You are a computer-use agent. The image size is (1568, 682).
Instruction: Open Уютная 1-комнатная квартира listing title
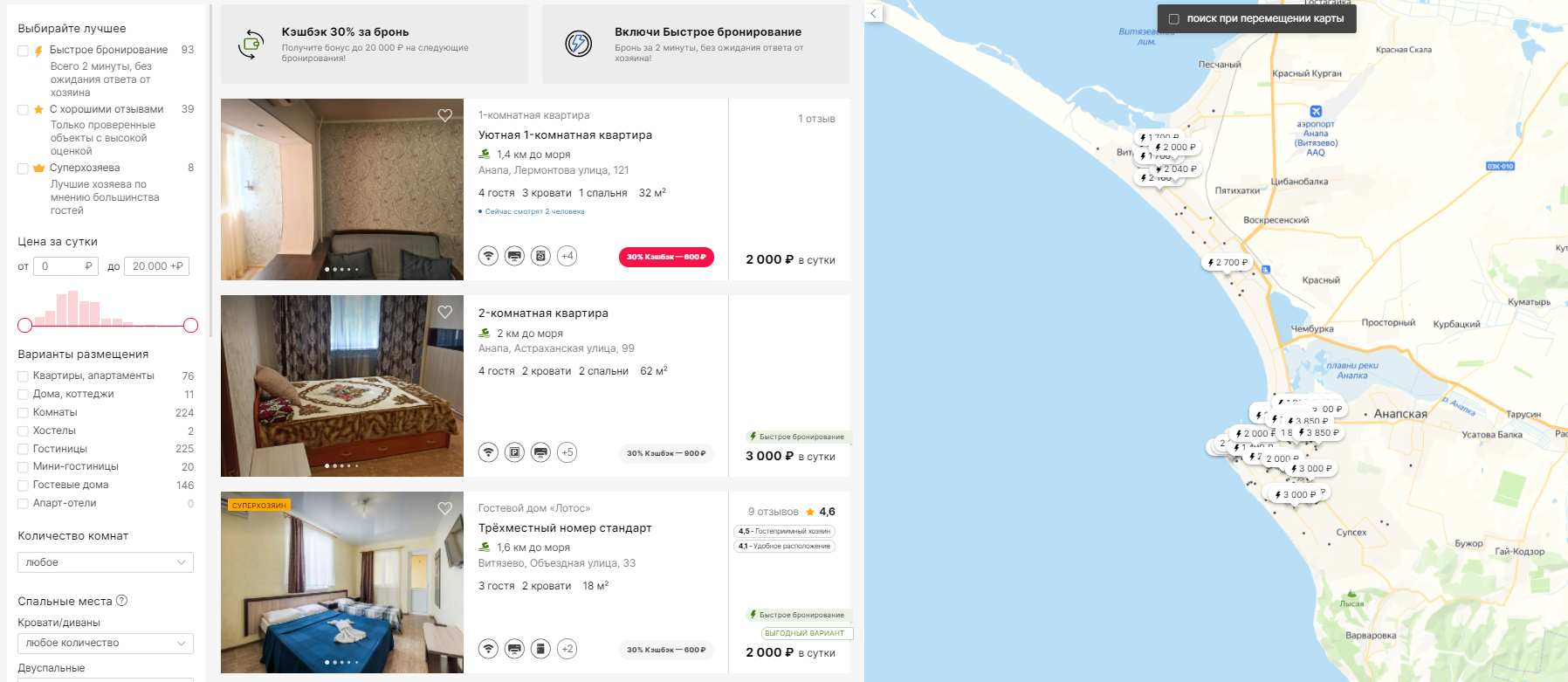tap(565, 135)
